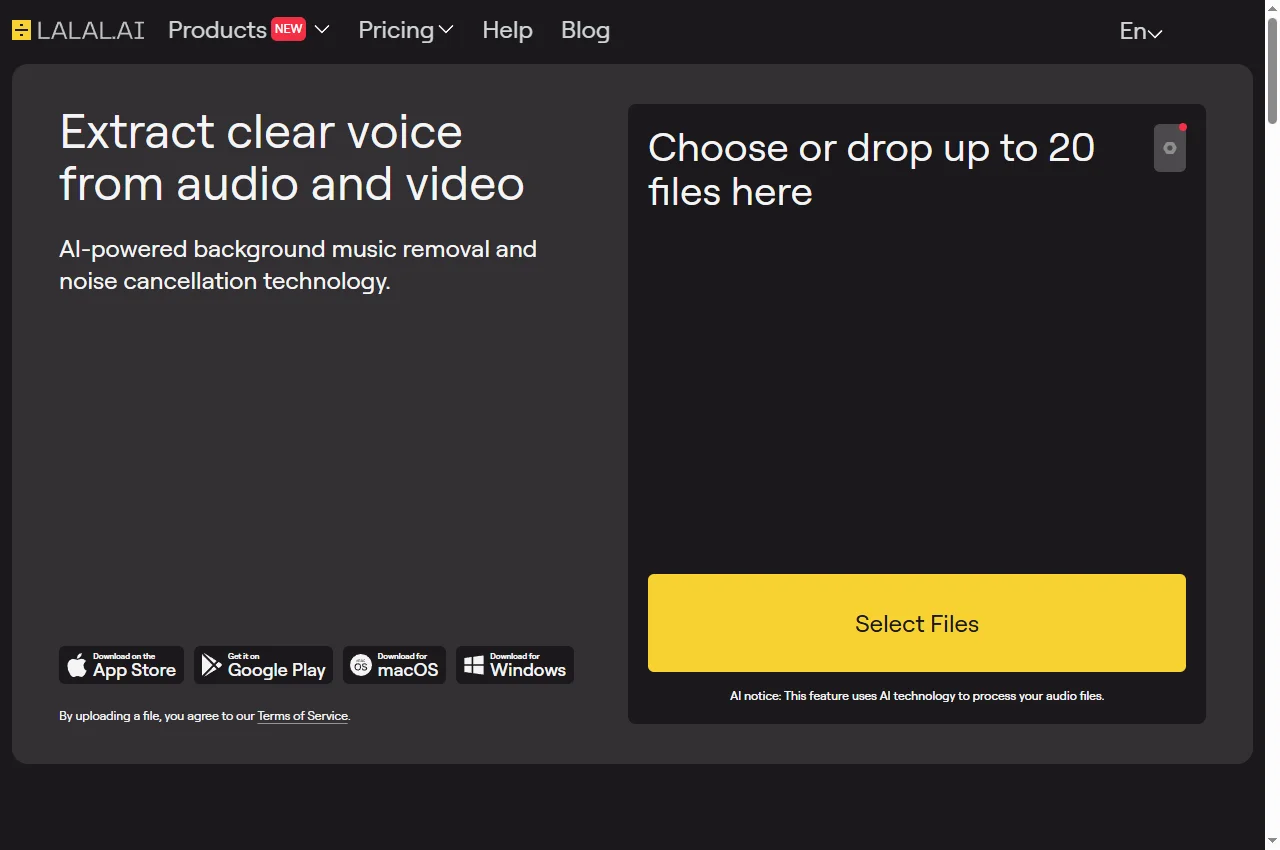The image size is (1280, 850).
Task: Click the Apple logo icon
Action: click(77, 665)
